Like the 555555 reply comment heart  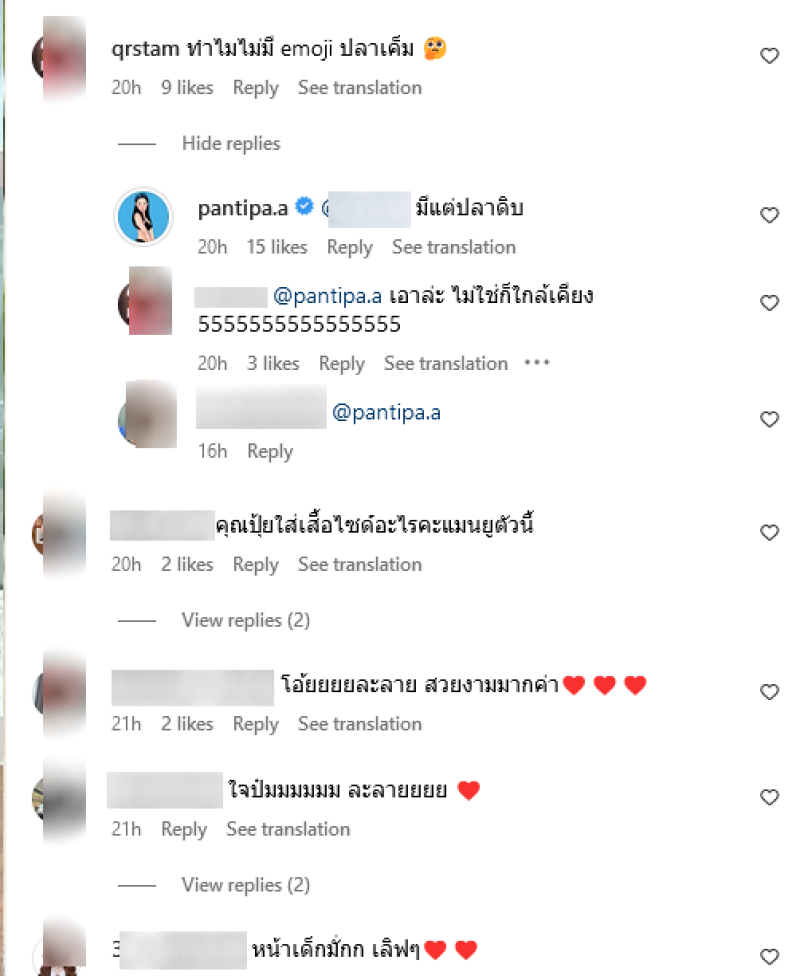pos(769,303)
